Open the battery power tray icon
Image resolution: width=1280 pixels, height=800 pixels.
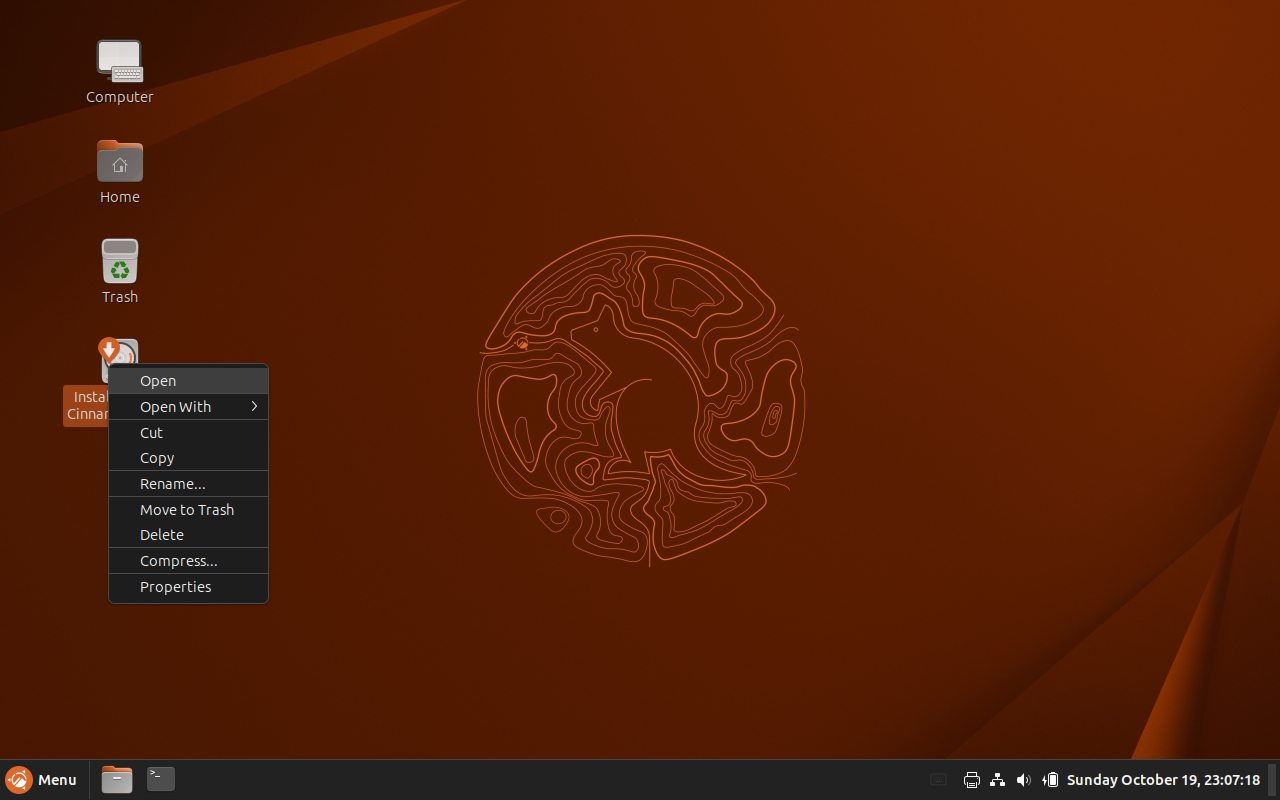tap(1050, 780)
